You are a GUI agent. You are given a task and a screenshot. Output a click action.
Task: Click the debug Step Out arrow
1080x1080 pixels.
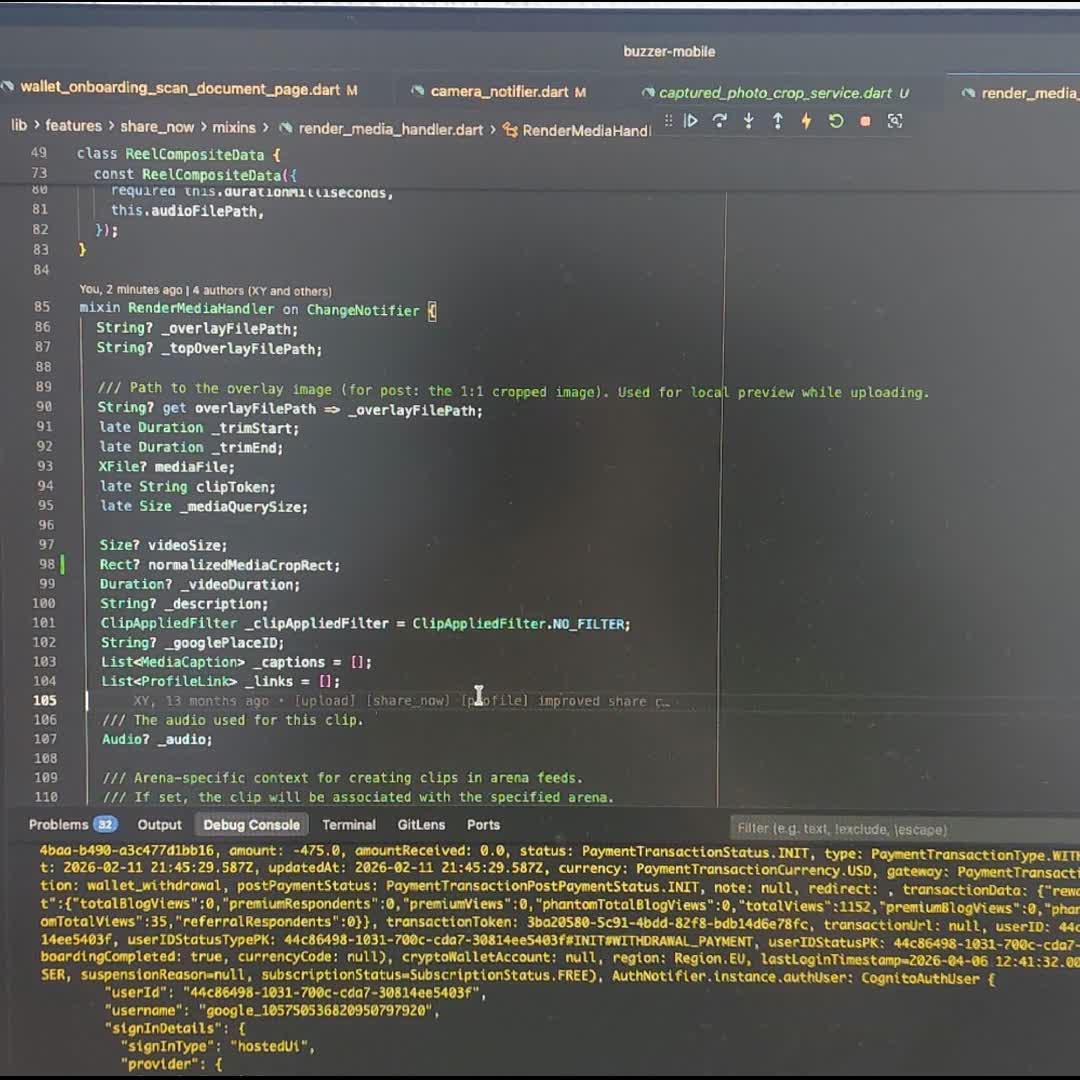pyautogui.click(x=777, y=121)
